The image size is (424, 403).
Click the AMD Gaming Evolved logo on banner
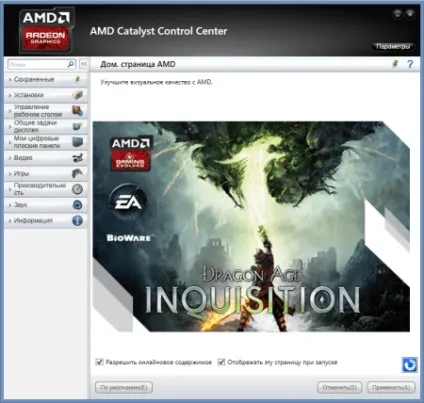point(131,153)
